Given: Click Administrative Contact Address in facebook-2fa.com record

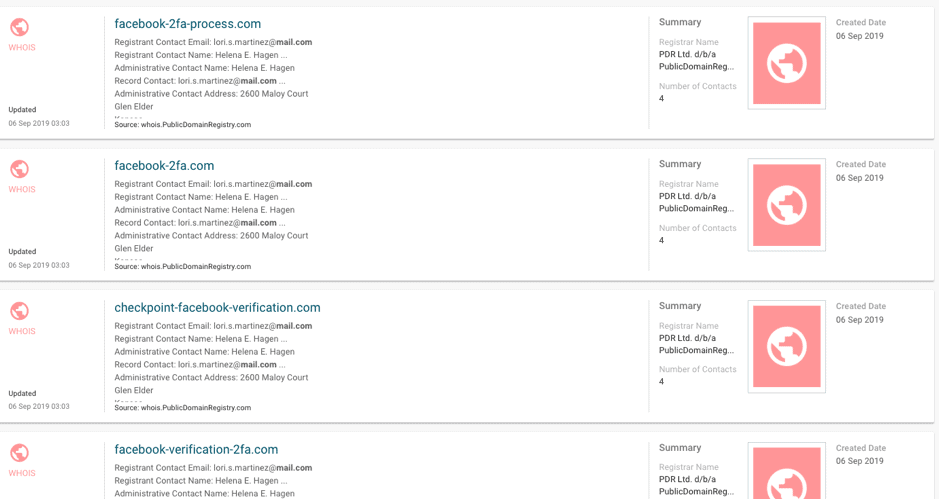Looking at the screenshot, I should 211,236.
